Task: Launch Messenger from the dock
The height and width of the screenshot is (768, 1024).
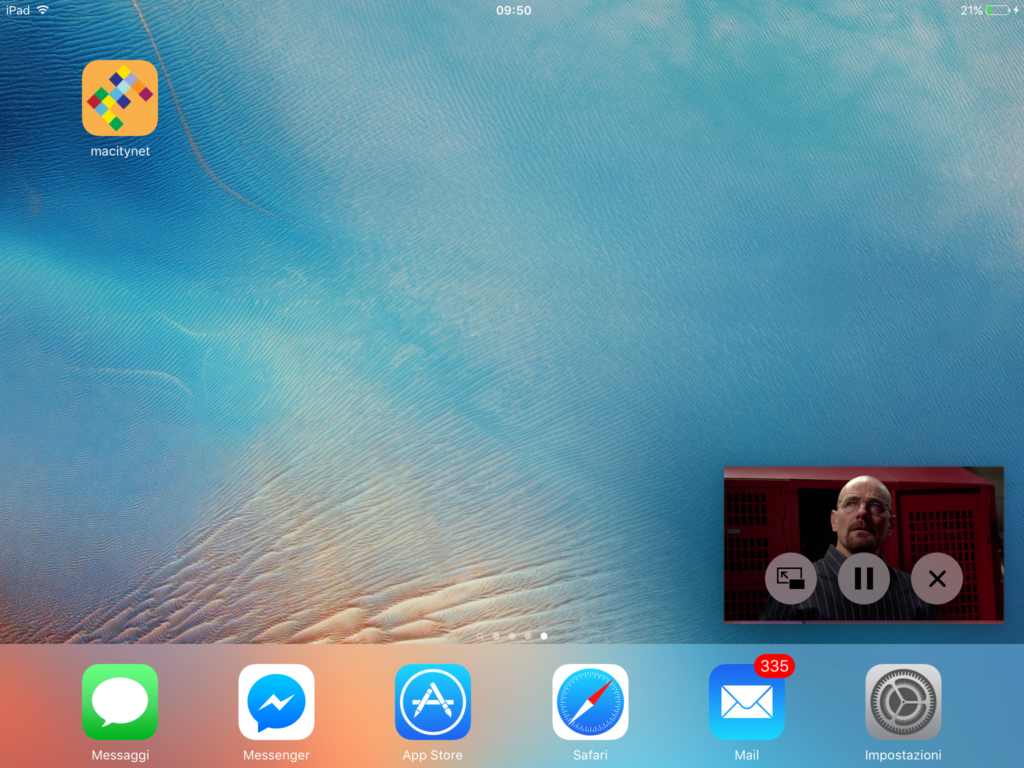Action: (x=276, y=702)
